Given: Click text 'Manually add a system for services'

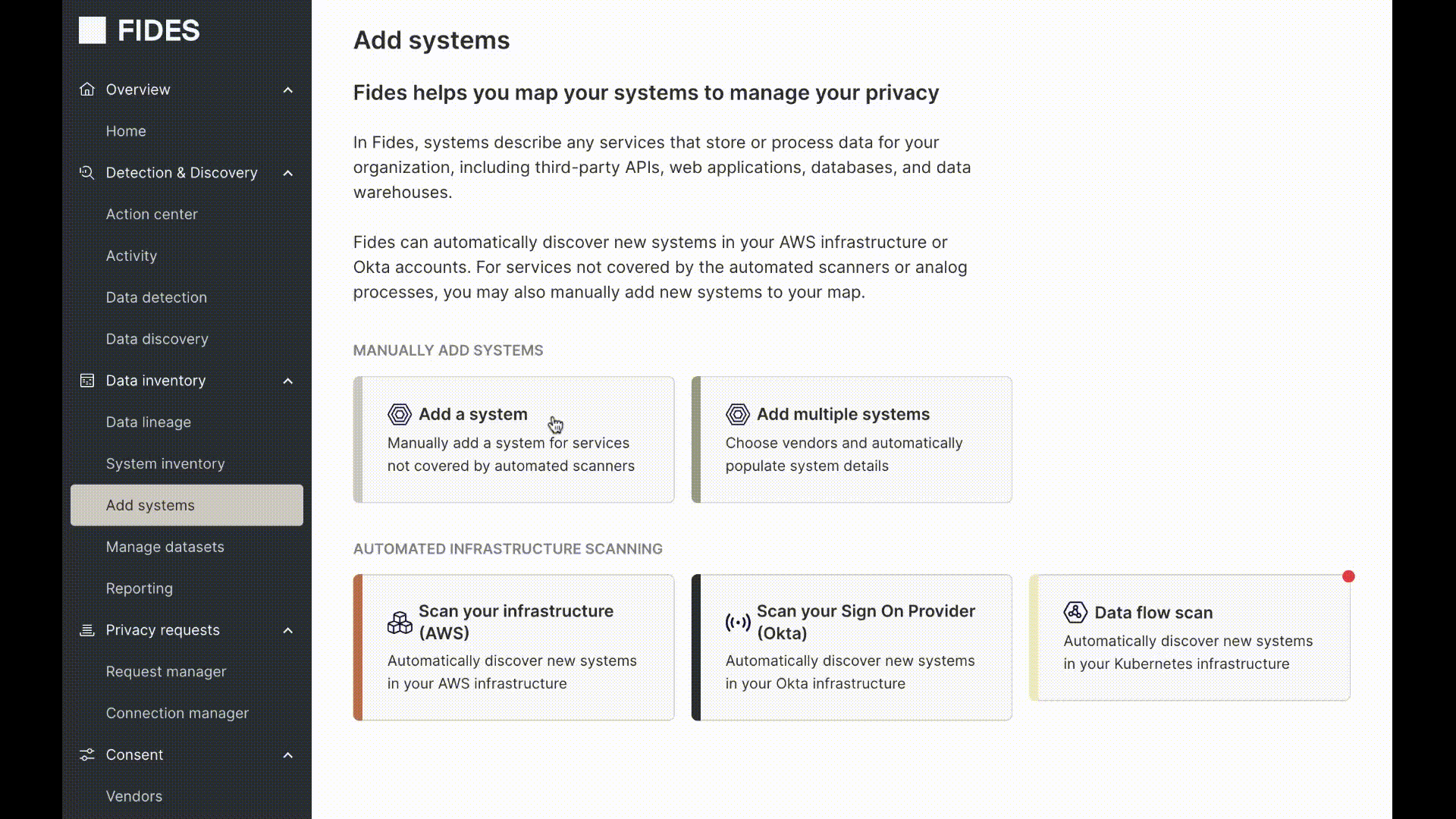Looking at the screenshot, I should tap(508, 443).
